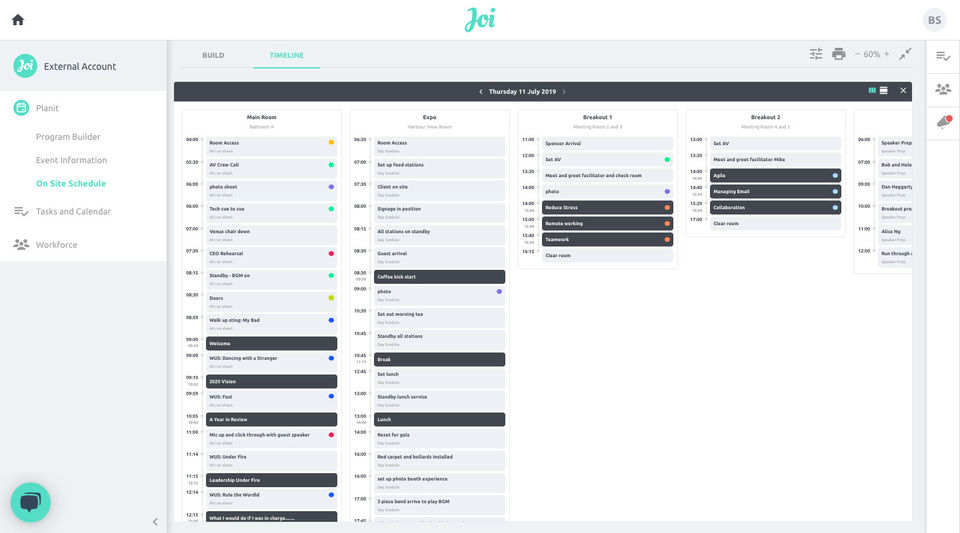Select Sponsor Arrival item in Breakout 1
The width and height of the screenshot is (960, 533).
pos(607,143)
